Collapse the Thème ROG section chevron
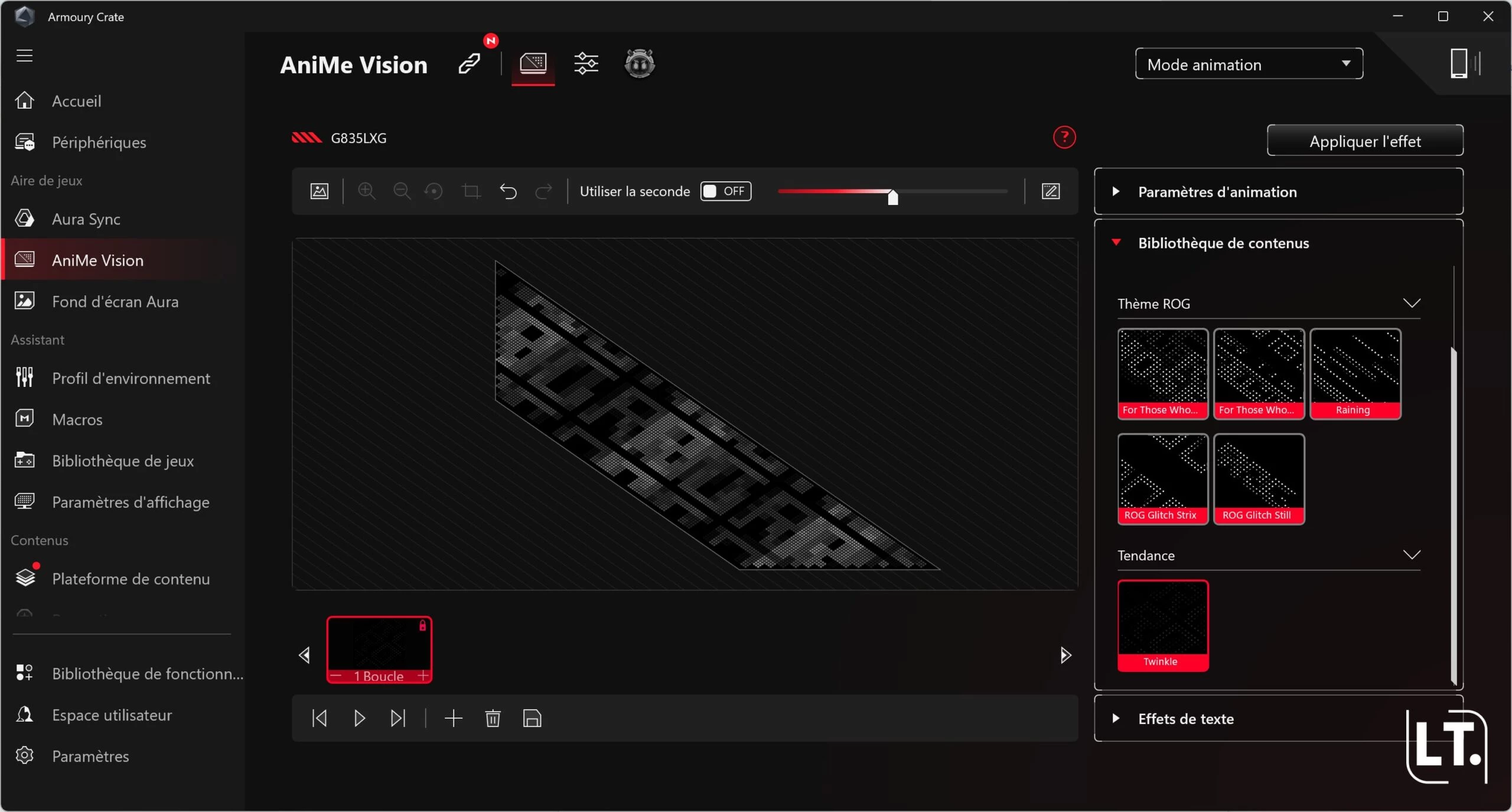The image size is (1512, 812). 1412,304
